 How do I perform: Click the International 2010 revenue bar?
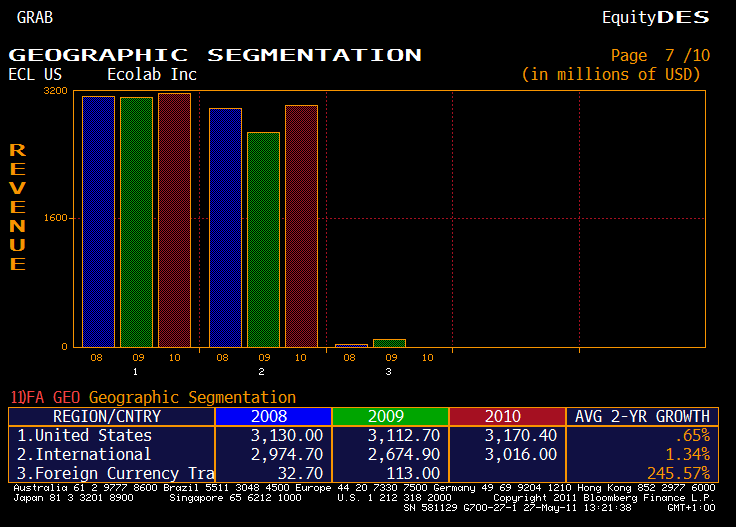pos(301,226)
